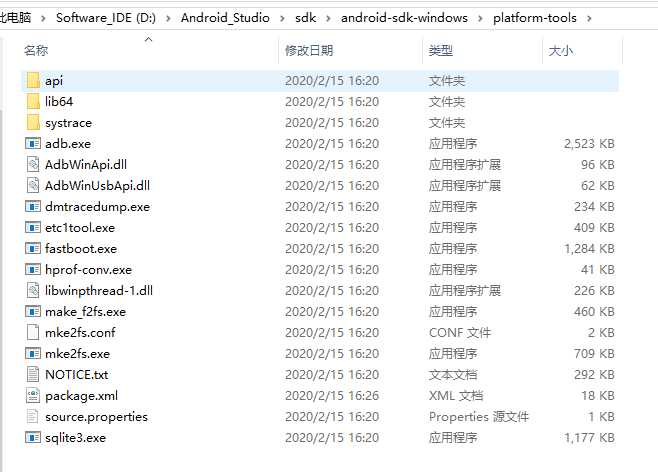This screenshot has height=472, width=658.
Task: Go to 此电脑 in address bar
Action: [x=15, y=18]
